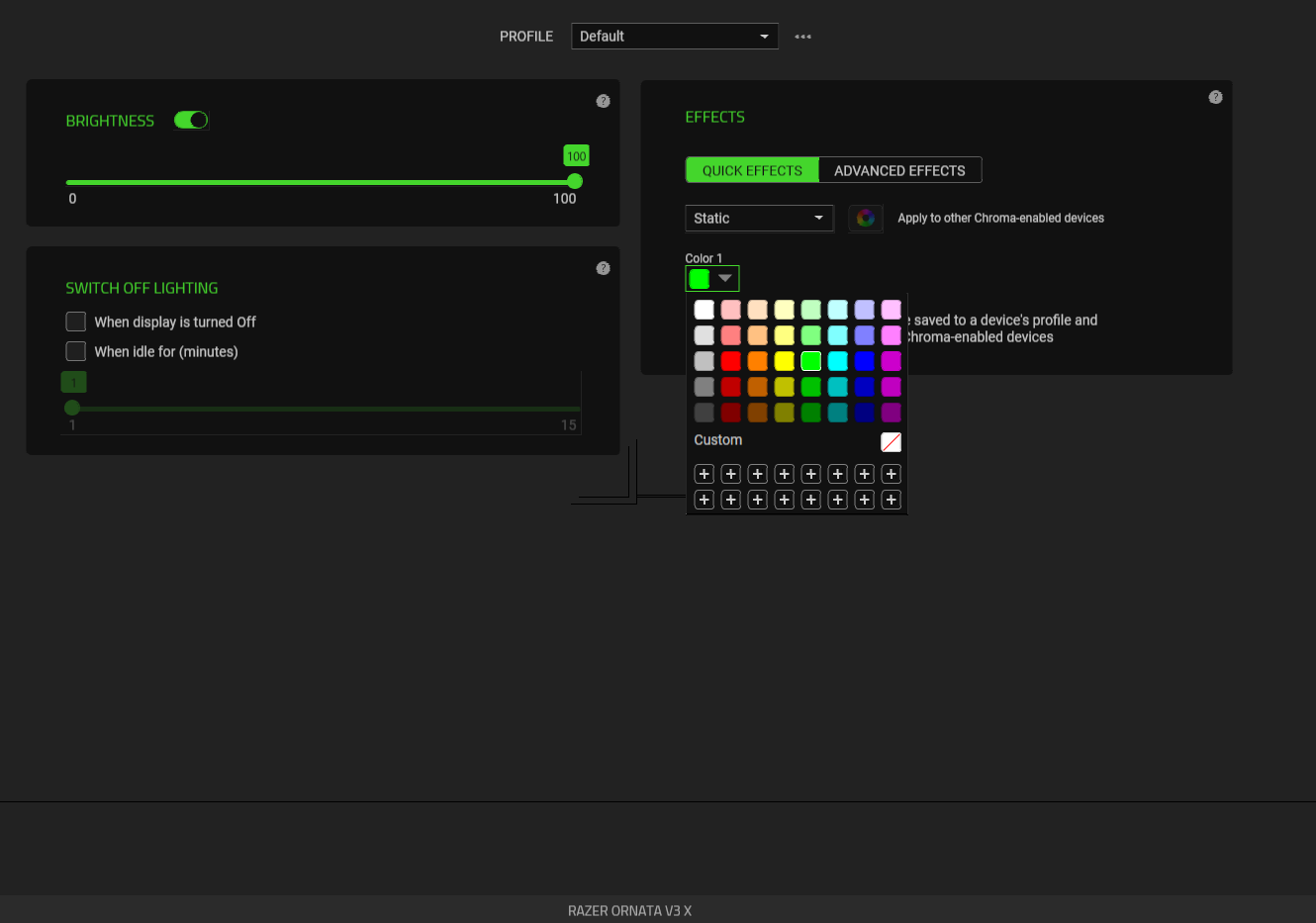Click the RAZER ORNATA V3 X device label
The width and height of the screenshot is (1316, 923).
[629, 910]
